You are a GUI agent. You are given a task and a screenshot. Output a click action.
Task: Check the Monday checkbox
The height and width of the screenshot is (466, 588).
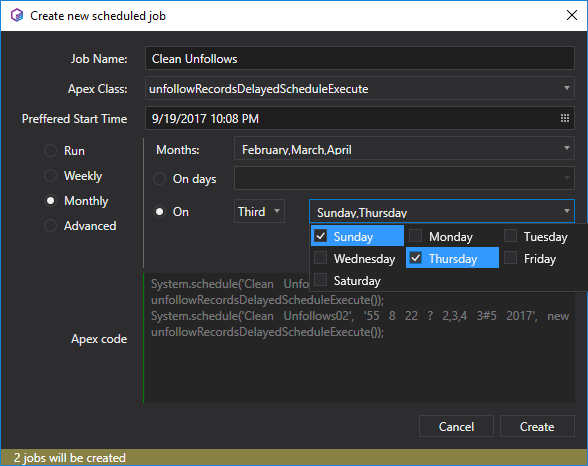pyautogui.click(x=416, y=236)
